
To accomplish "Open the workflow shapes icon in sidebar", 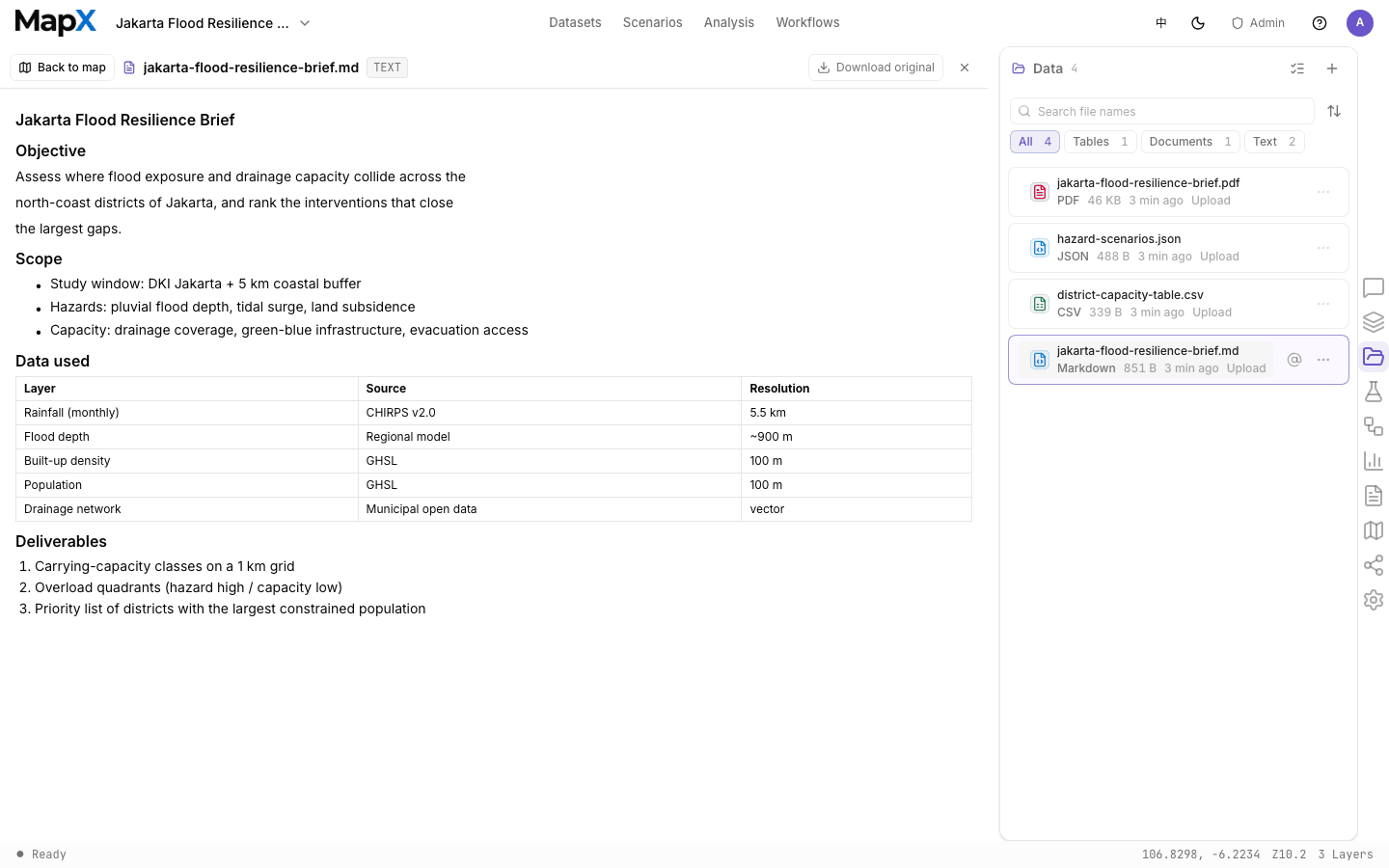I will [1374, 426].
